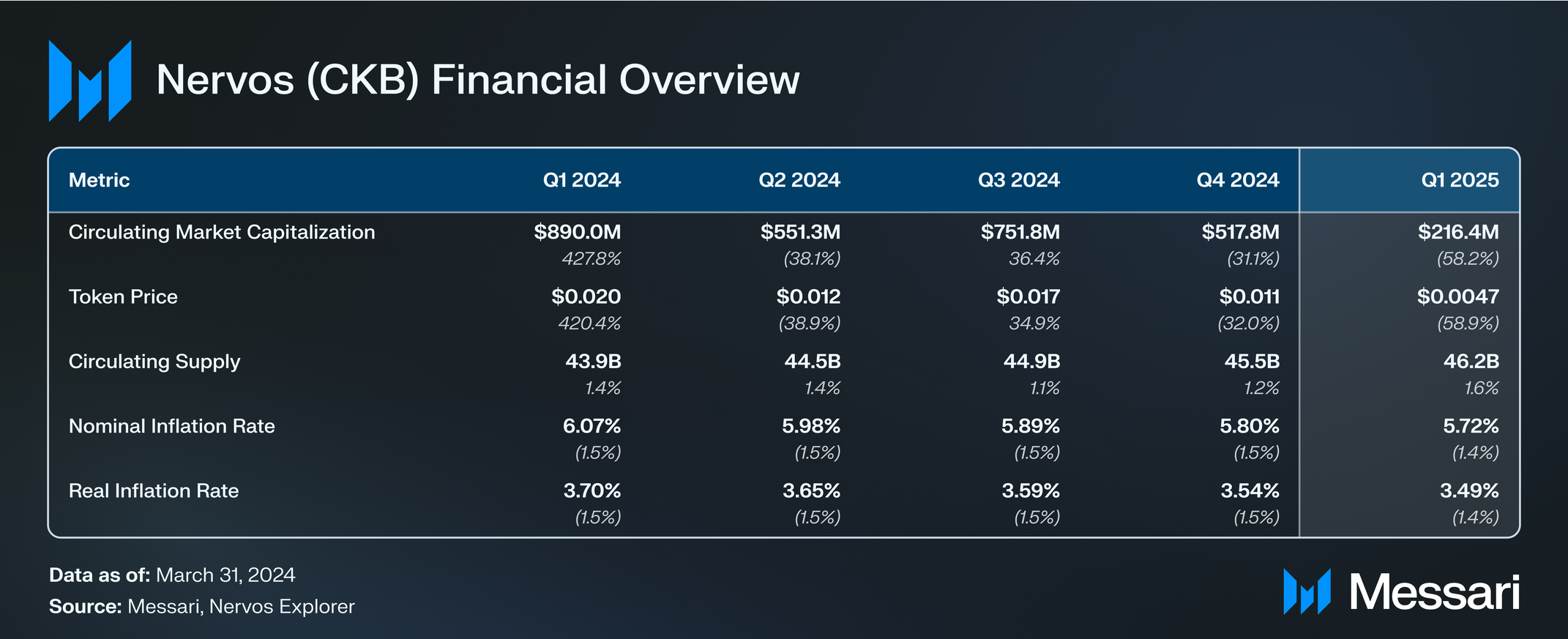Click the 6.07% nominal inflation value
This screenshot has height=639, width=1568.
click(x=592, y=426)
